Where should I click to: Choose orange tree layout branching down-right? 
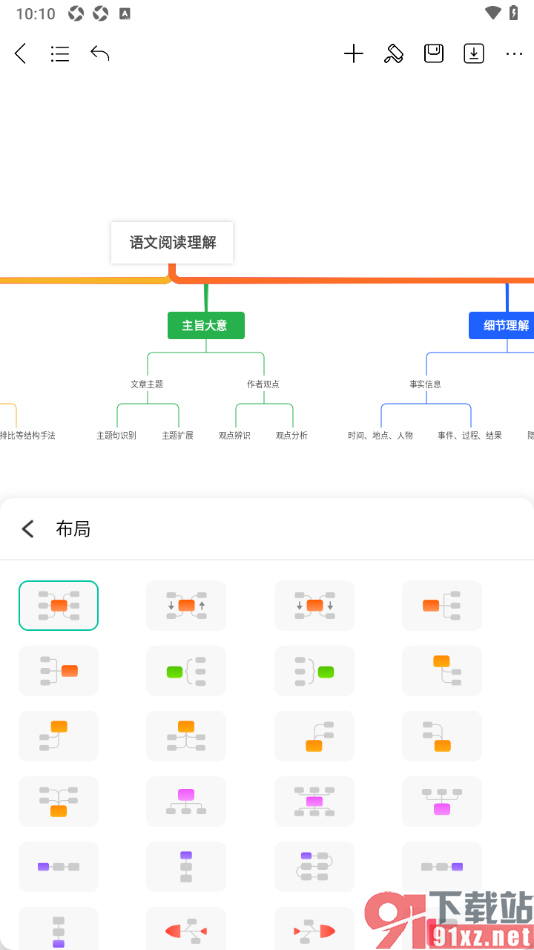[442, 671]
